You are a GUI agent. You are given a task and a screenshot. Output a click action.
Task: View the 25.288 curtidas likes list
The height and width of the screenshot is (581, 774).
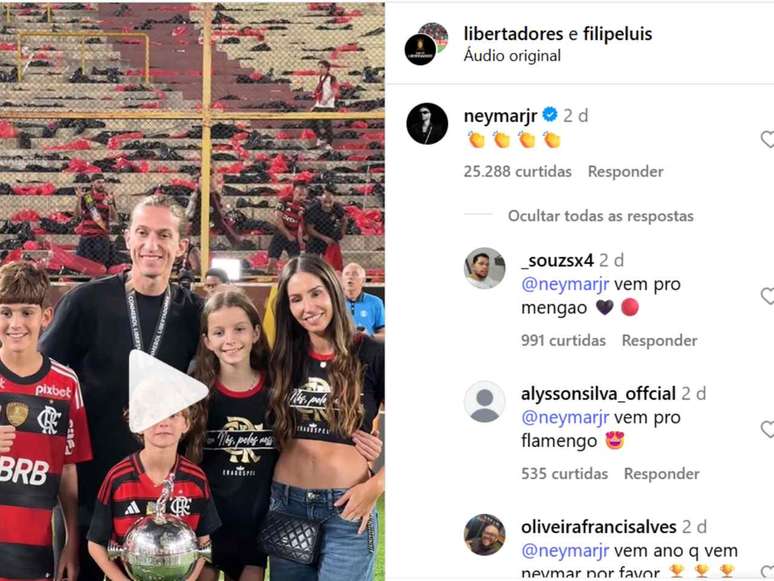point(517,171)
